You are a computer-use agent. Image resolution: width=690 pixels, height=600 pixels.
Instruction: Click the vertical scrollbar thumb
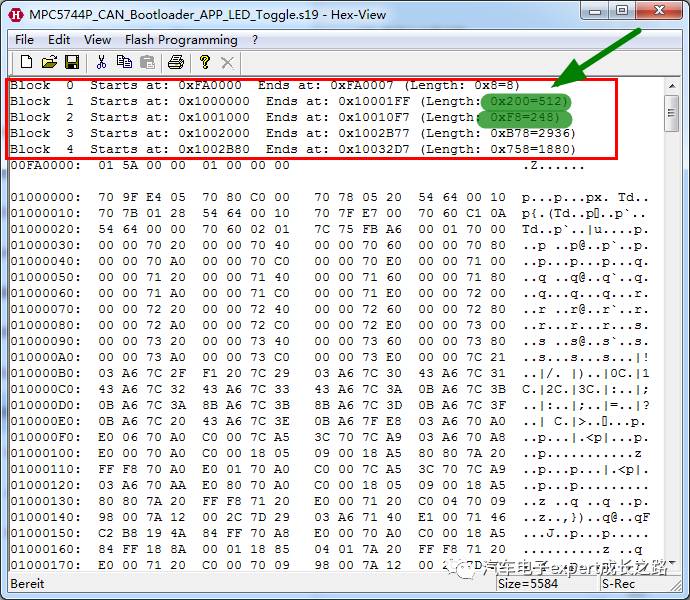(672, 113)
